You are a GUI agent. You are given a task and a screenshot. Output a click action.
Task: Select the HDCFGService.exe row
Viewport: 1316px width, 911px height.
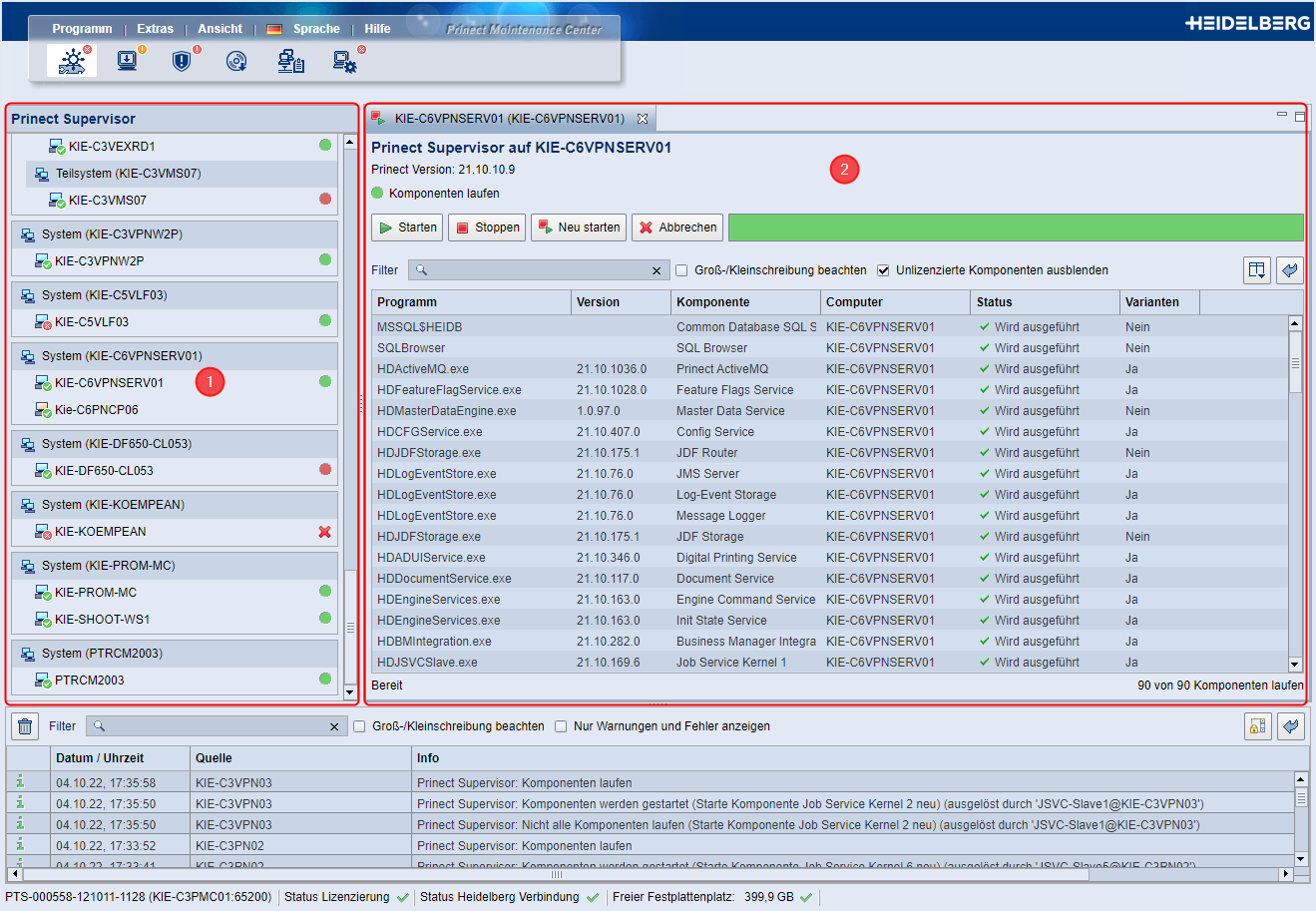point(830,432)
